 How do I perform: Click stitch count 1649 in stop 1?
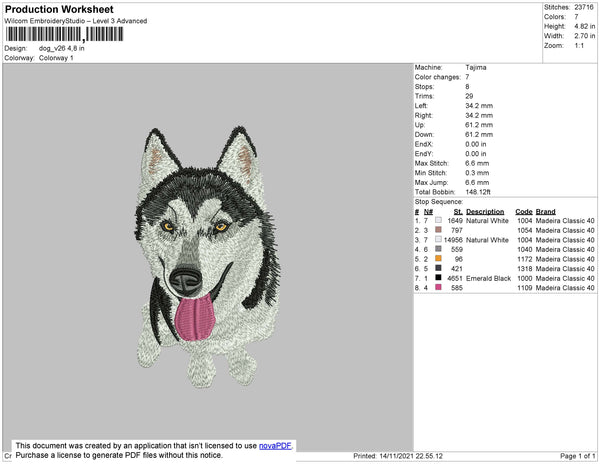pyautogui.click(x=455, y=221)
